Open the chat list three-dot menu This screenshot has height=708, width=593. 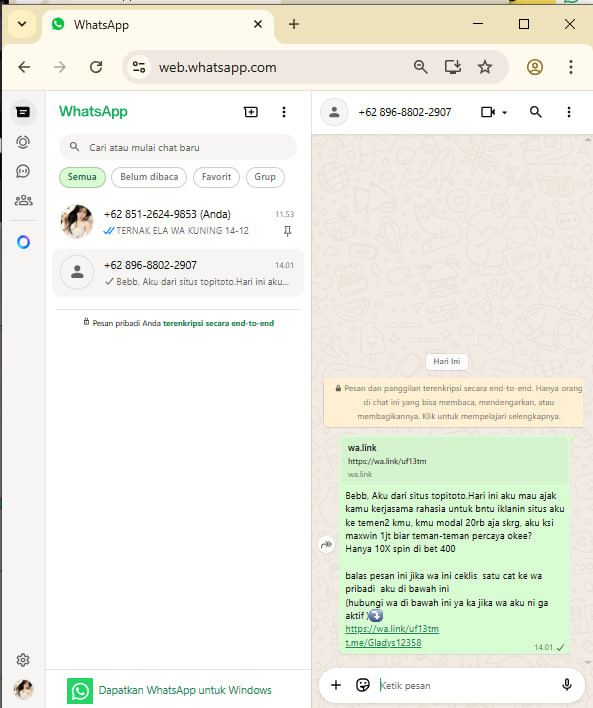pyautogui.click(x=284, y=112)
